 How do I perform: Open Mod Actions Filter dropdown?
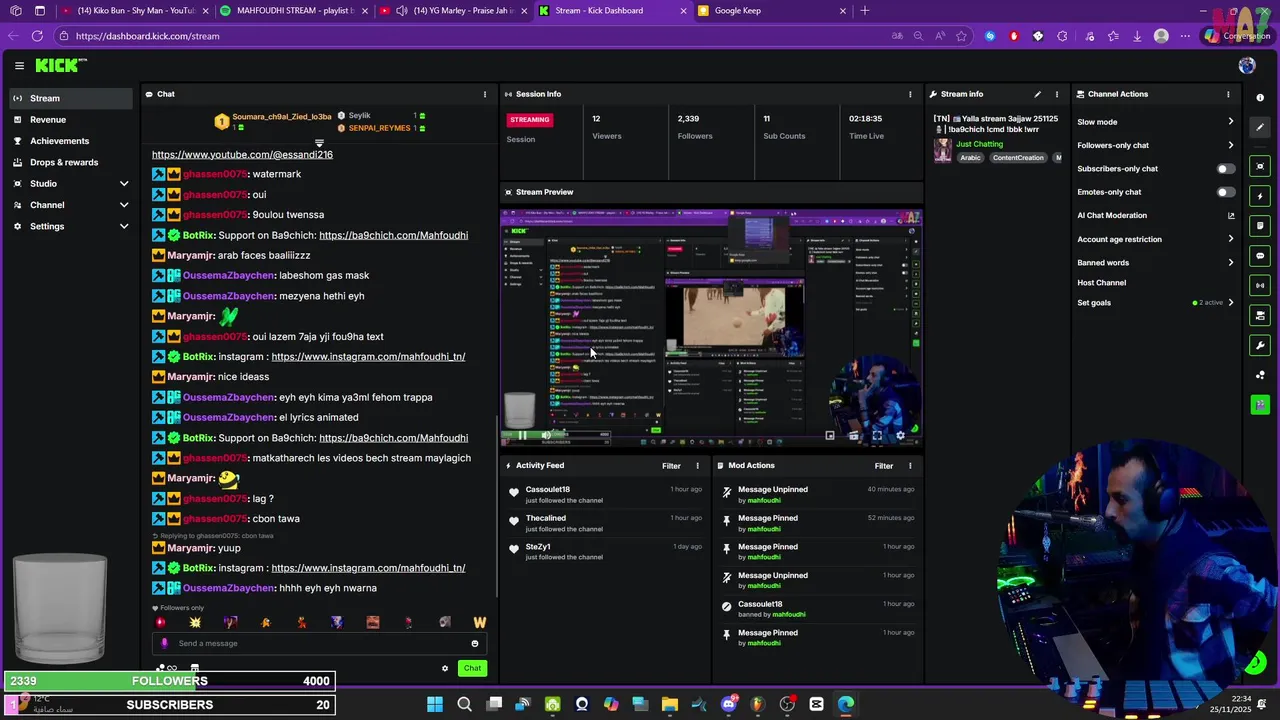884,466
